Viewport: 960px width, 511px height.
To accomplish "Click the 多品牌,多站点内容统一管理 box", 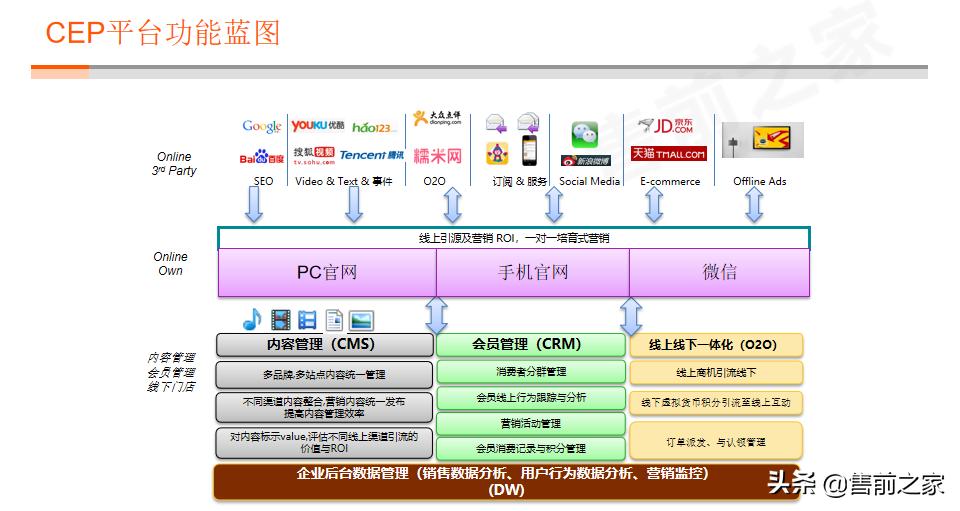I will tap(324, 375).
